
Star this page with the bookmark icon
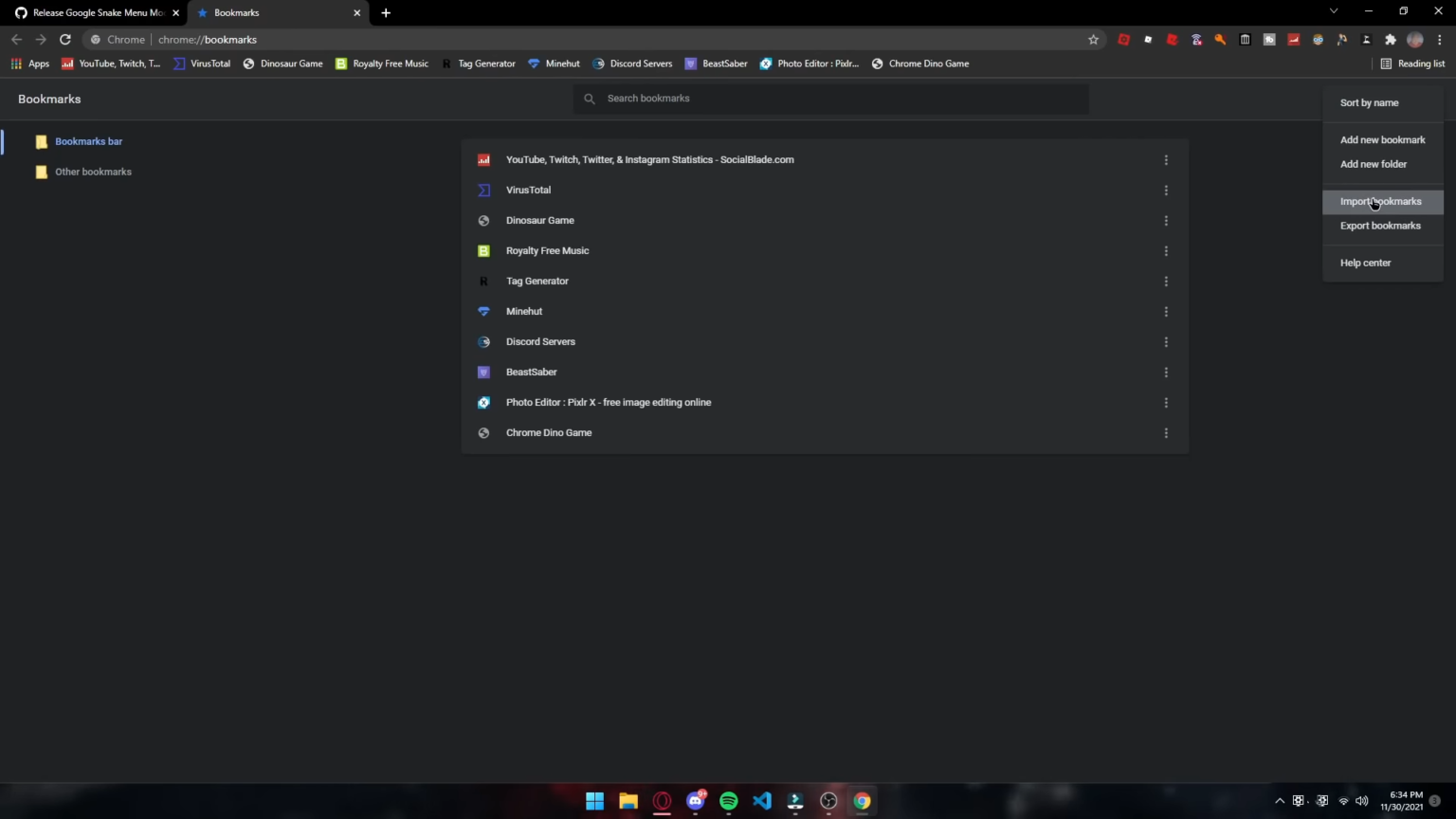point(1093,40)
